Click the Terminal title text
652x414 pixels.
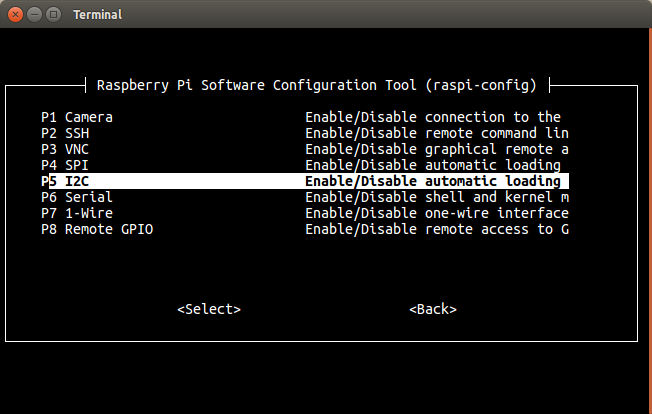click(98, 15)
